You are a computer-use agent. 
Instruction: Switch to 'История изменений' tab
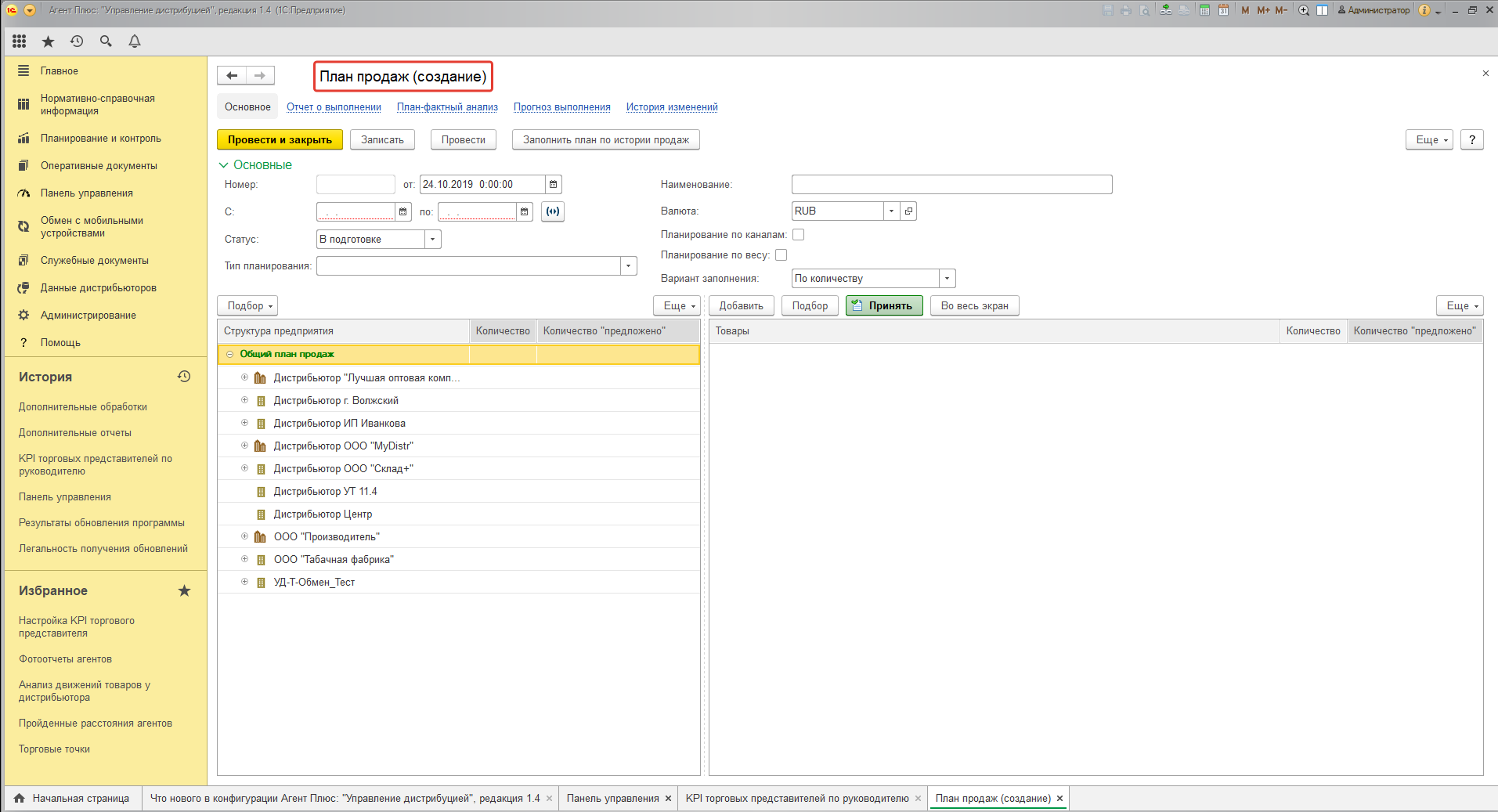click(x=672, y=107)
